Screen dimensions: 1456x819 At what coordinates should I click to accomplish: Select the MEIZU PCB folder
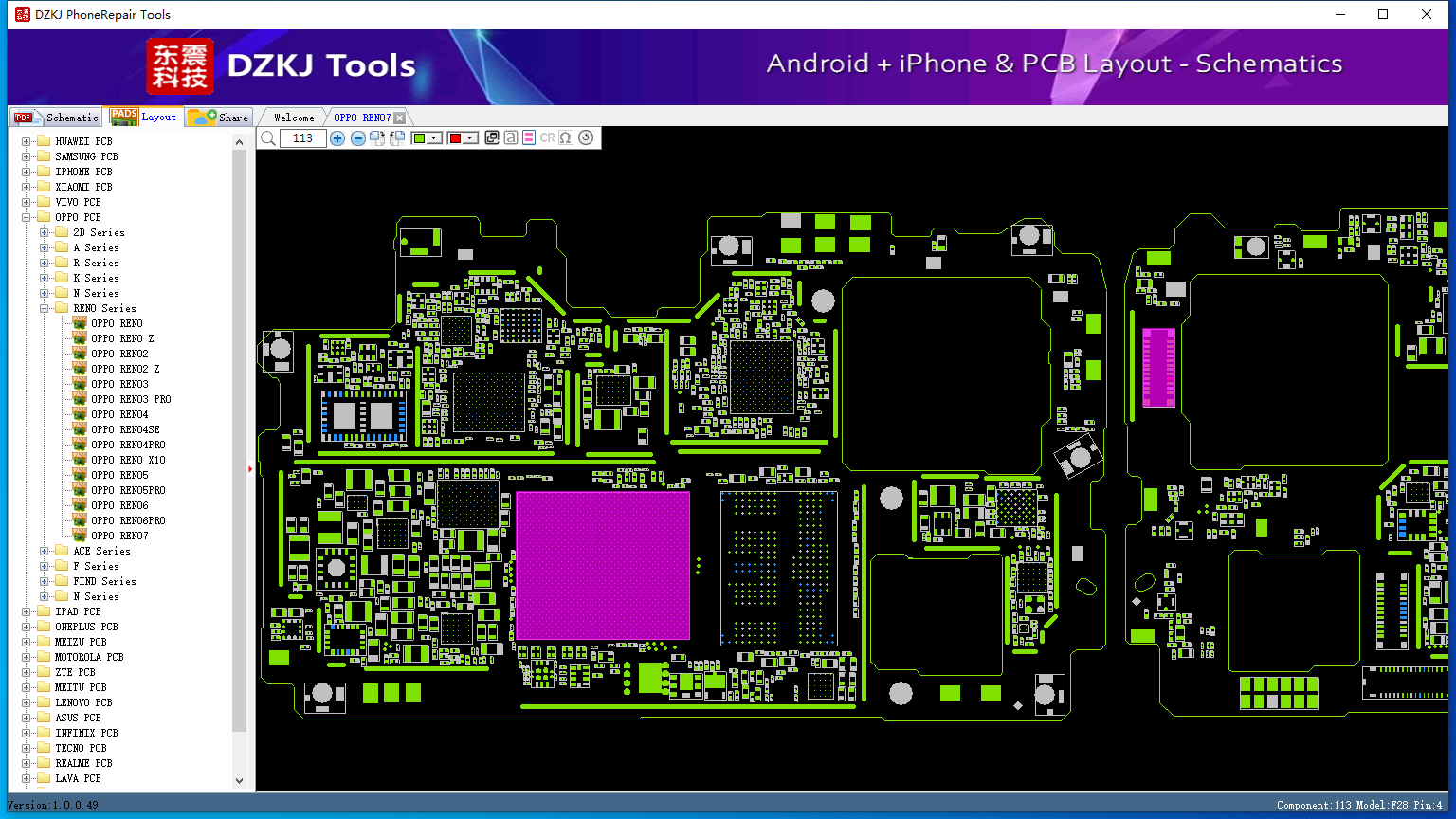coord(81,642)
